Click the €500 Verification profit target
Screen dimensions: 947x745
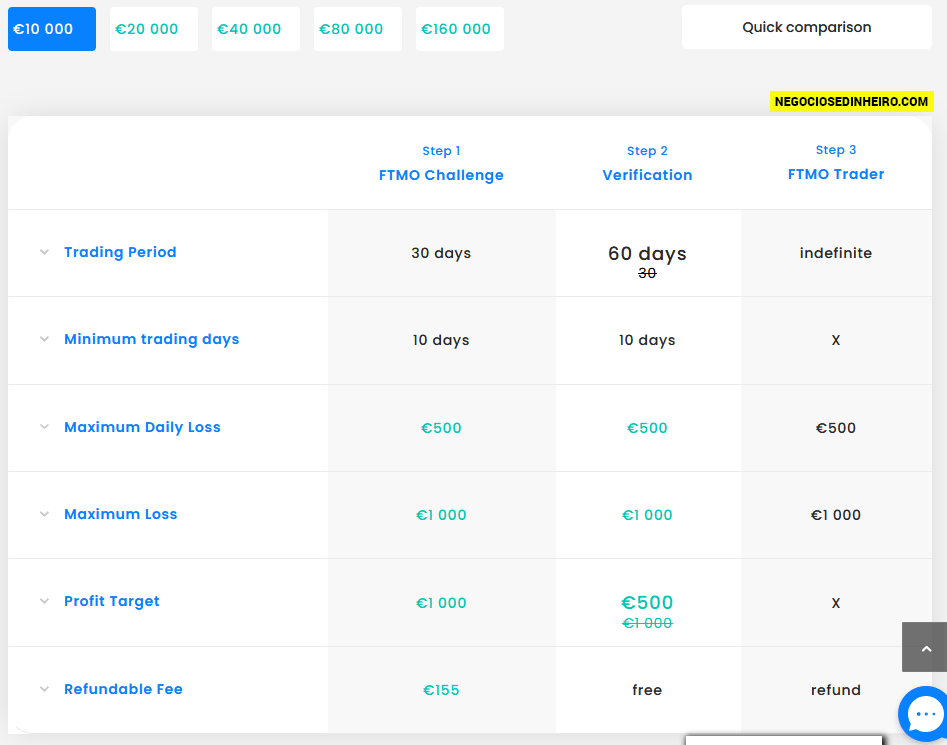[x=647, y=603]
